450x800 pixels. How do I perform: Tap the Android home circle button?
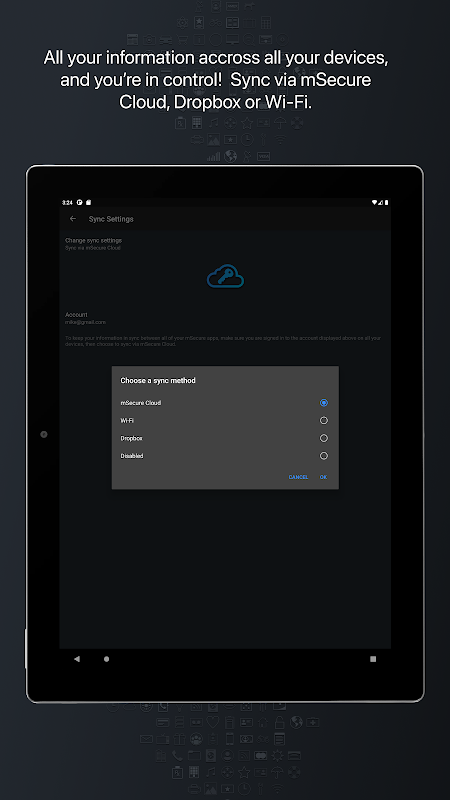click(106, 659)
